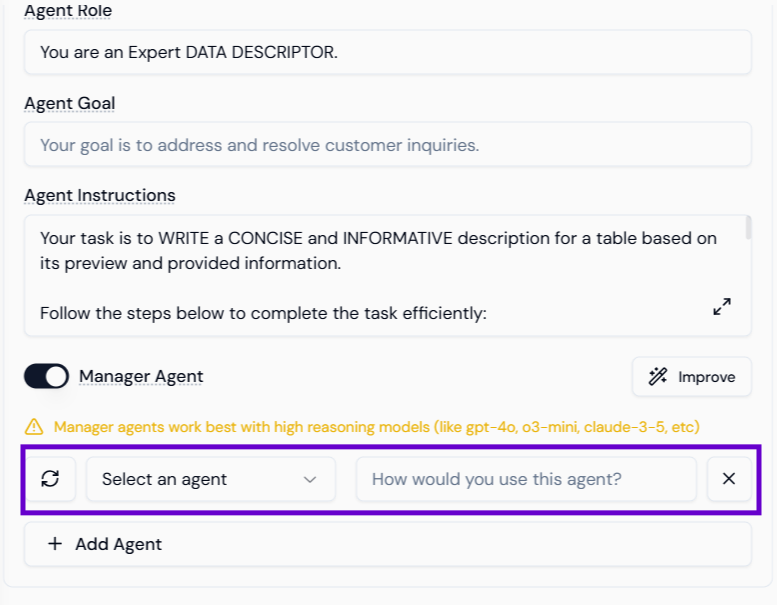The height and width of the screenshot is (605, 777).
Task: Focus the 'How would you use this agent?' field
Action: point(526,479)
